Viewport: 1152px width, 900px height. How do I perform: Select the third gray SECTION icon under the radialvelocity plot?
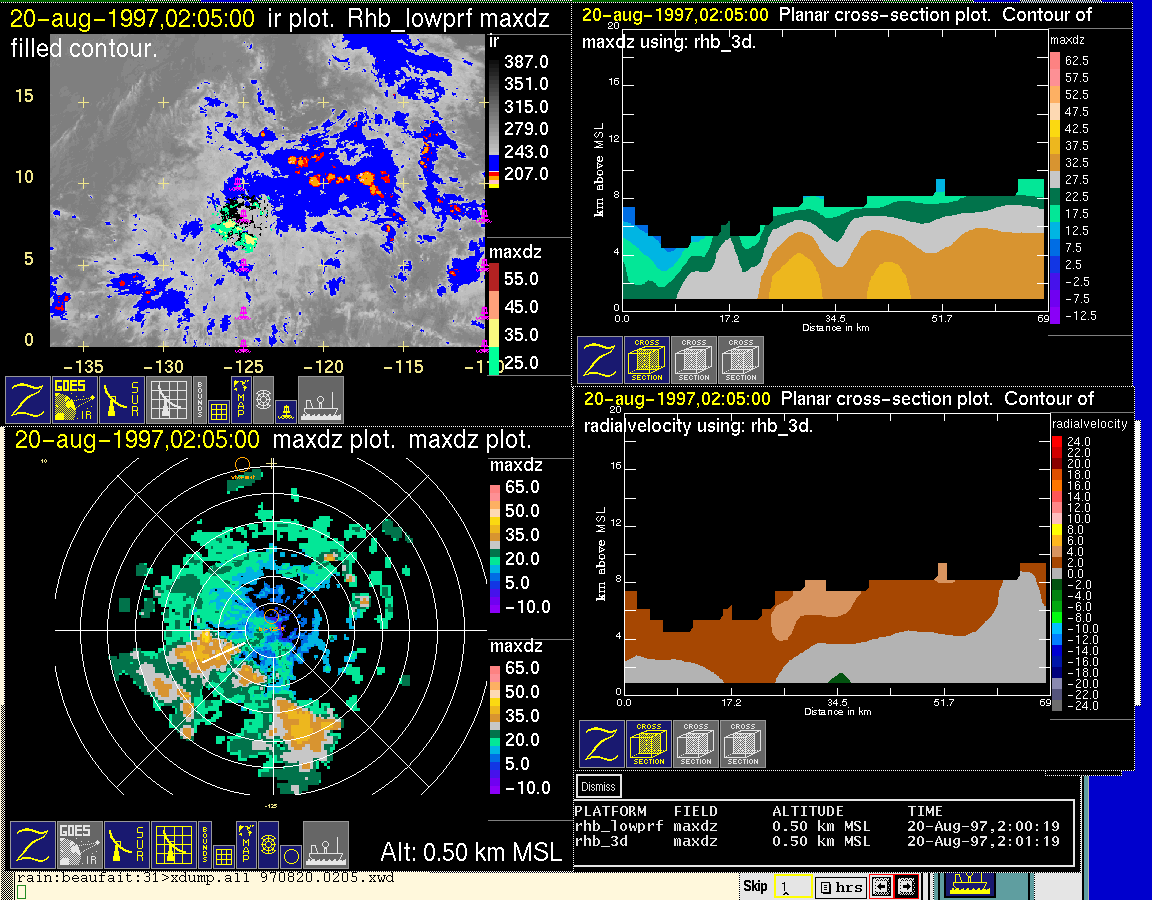(743, 744)
